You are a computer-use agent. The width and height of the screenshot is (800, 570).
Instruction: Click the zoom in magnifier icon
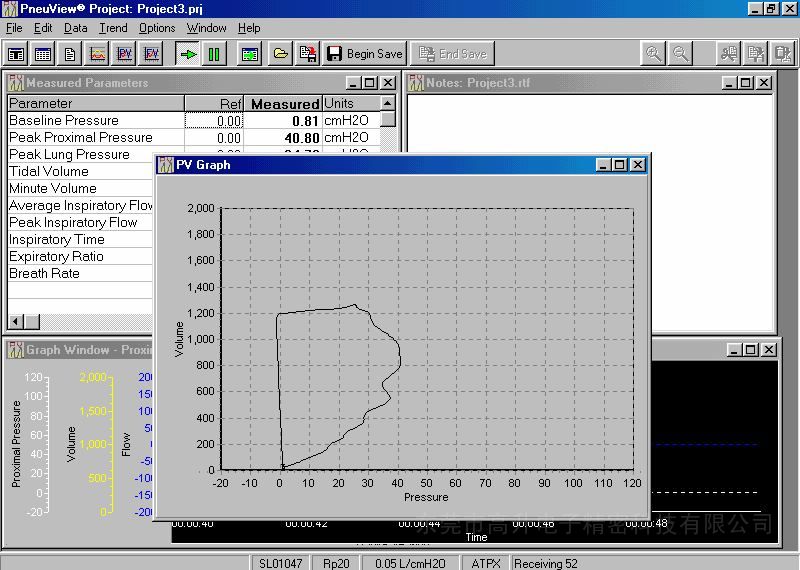(x=654, y=54)
